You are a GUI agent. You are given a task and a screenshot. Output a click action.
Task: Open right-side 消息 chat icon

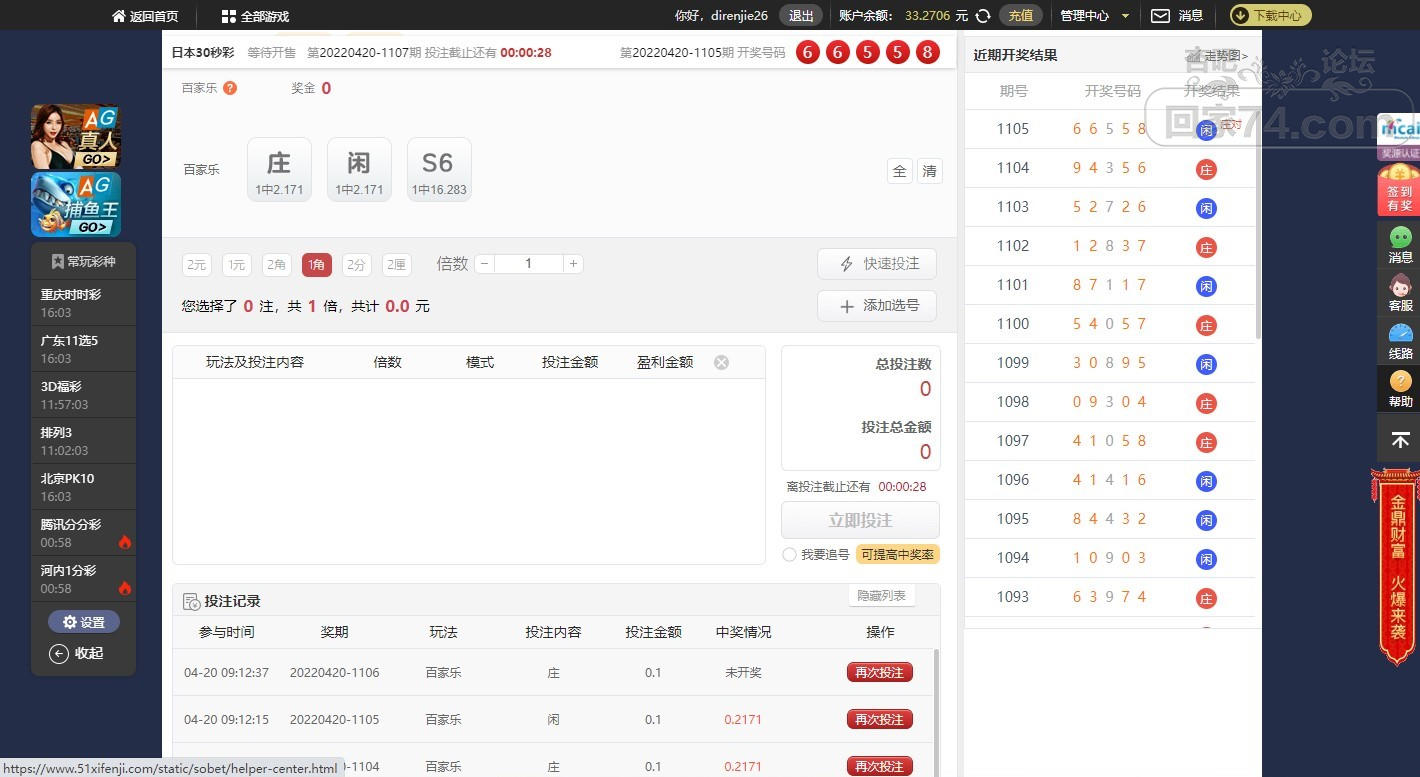(1400, 245)
